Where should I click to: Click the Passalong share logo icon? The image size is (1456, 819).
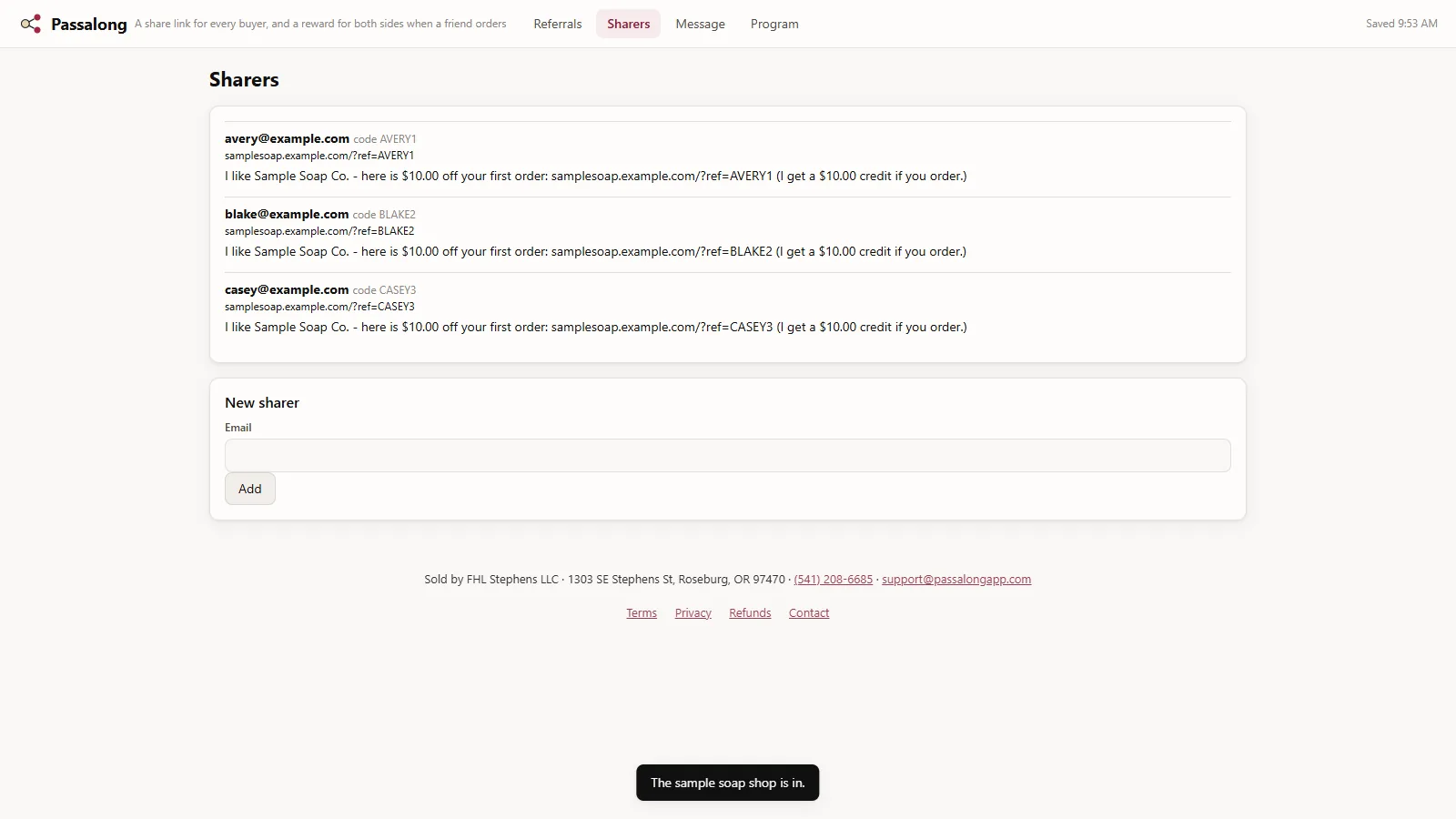31,24
